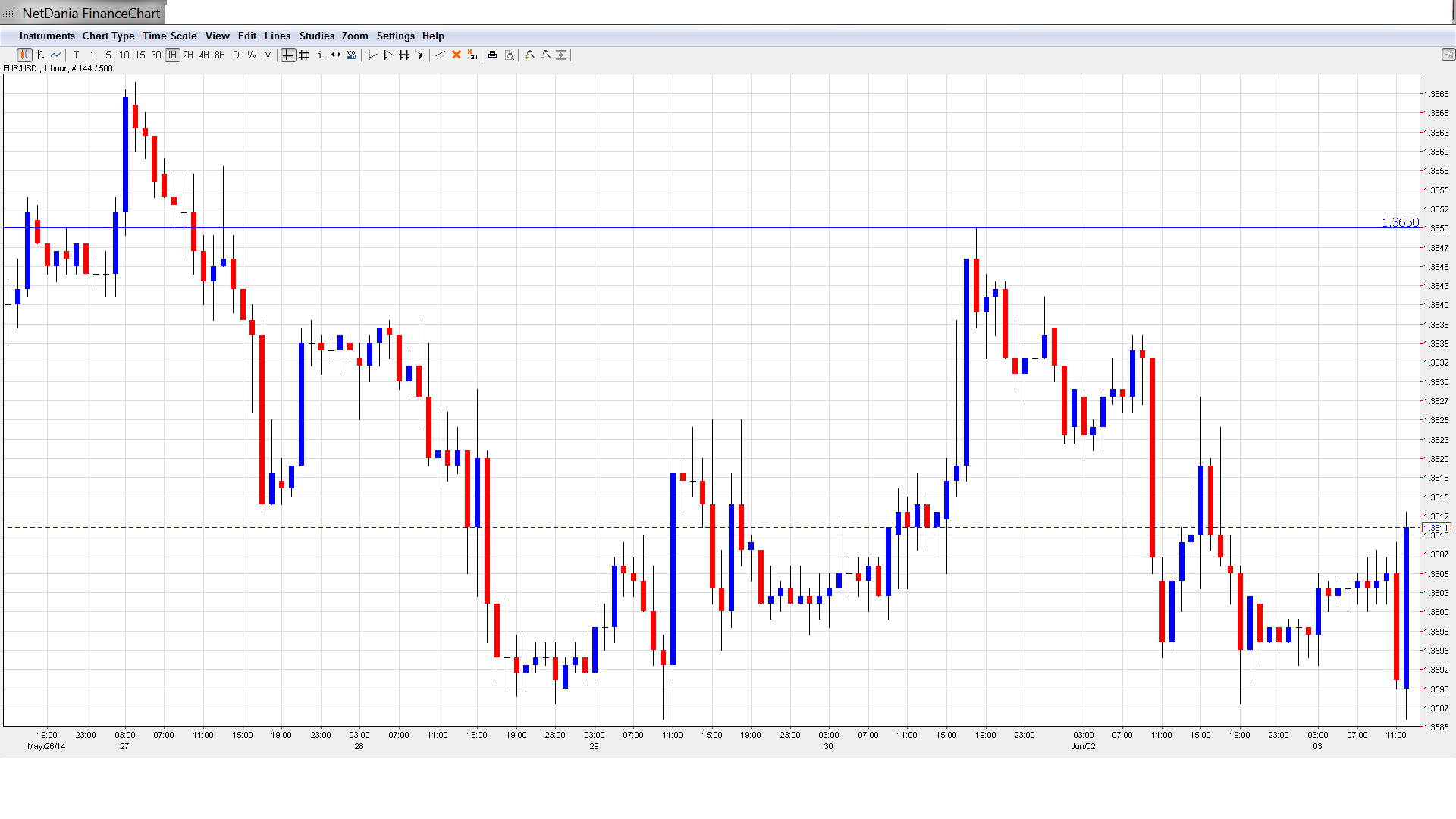Open the Studies menu
Image resolution: width=1456 pixels, height=819 pixels.
click(x=317, y=36)
